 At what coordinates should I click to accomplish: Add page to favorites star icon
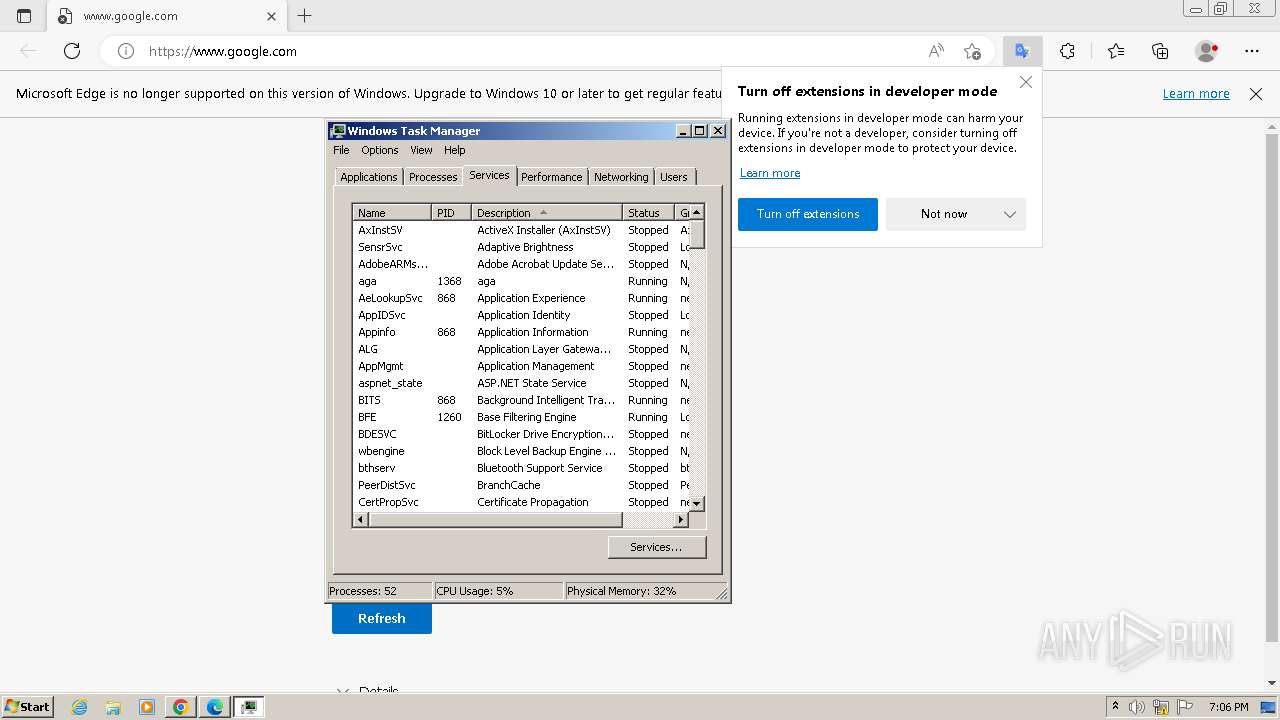(972, 51)
